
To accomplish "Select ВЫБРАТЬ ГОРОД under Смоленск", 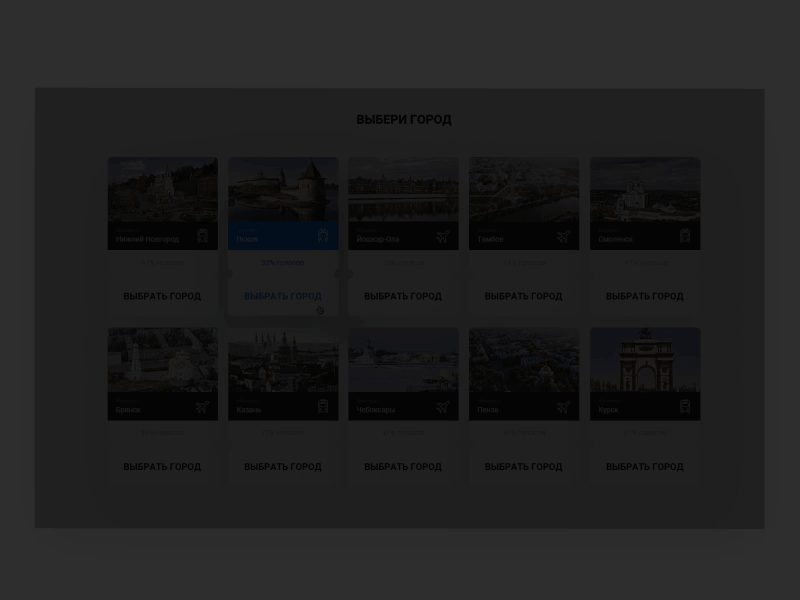I will click(x=644, y=296).
